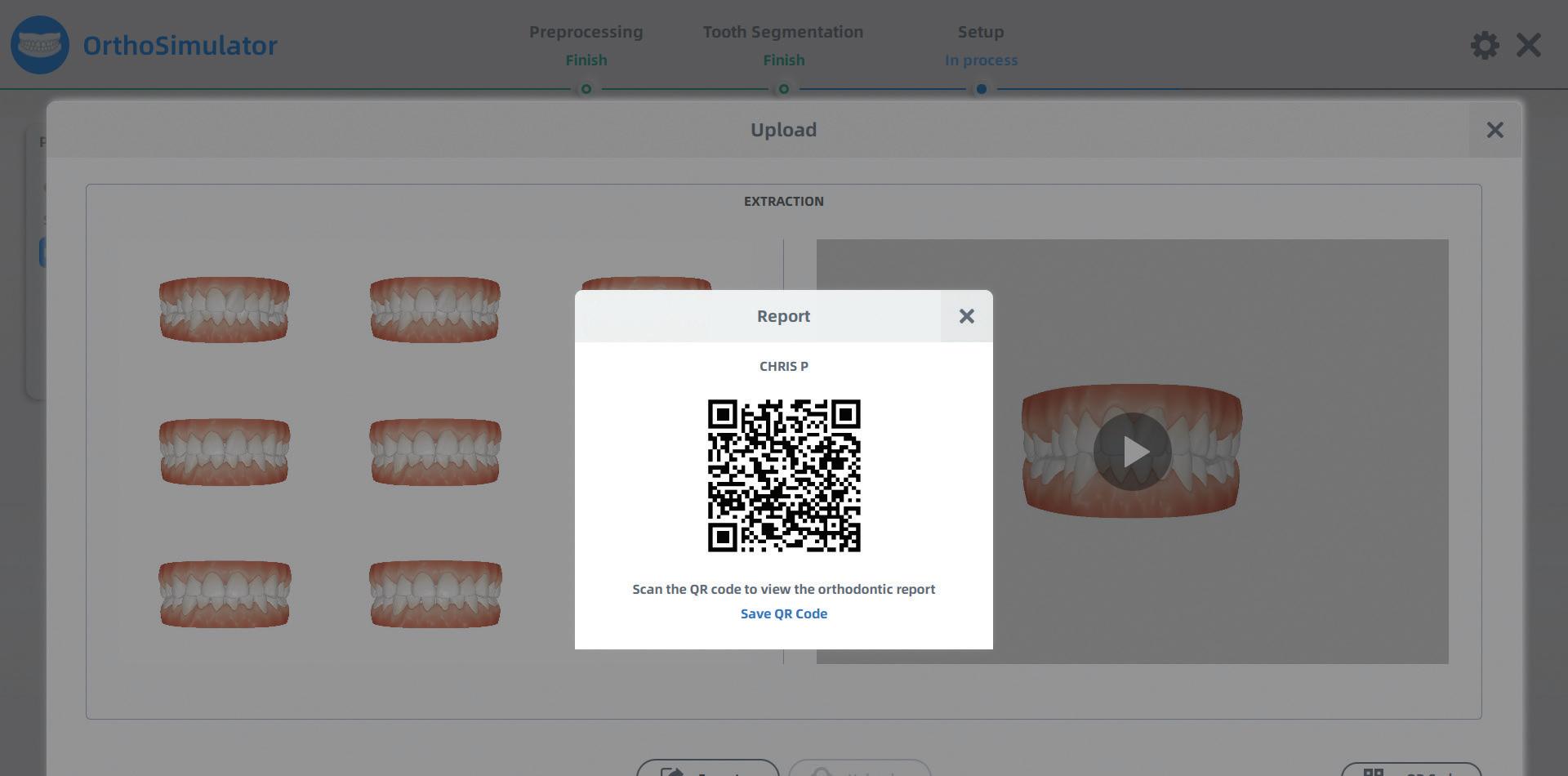Click the "In process" status under Setup
This screenshot has height=776, width=1568.
pyautogui.click(x=982, y=60)
